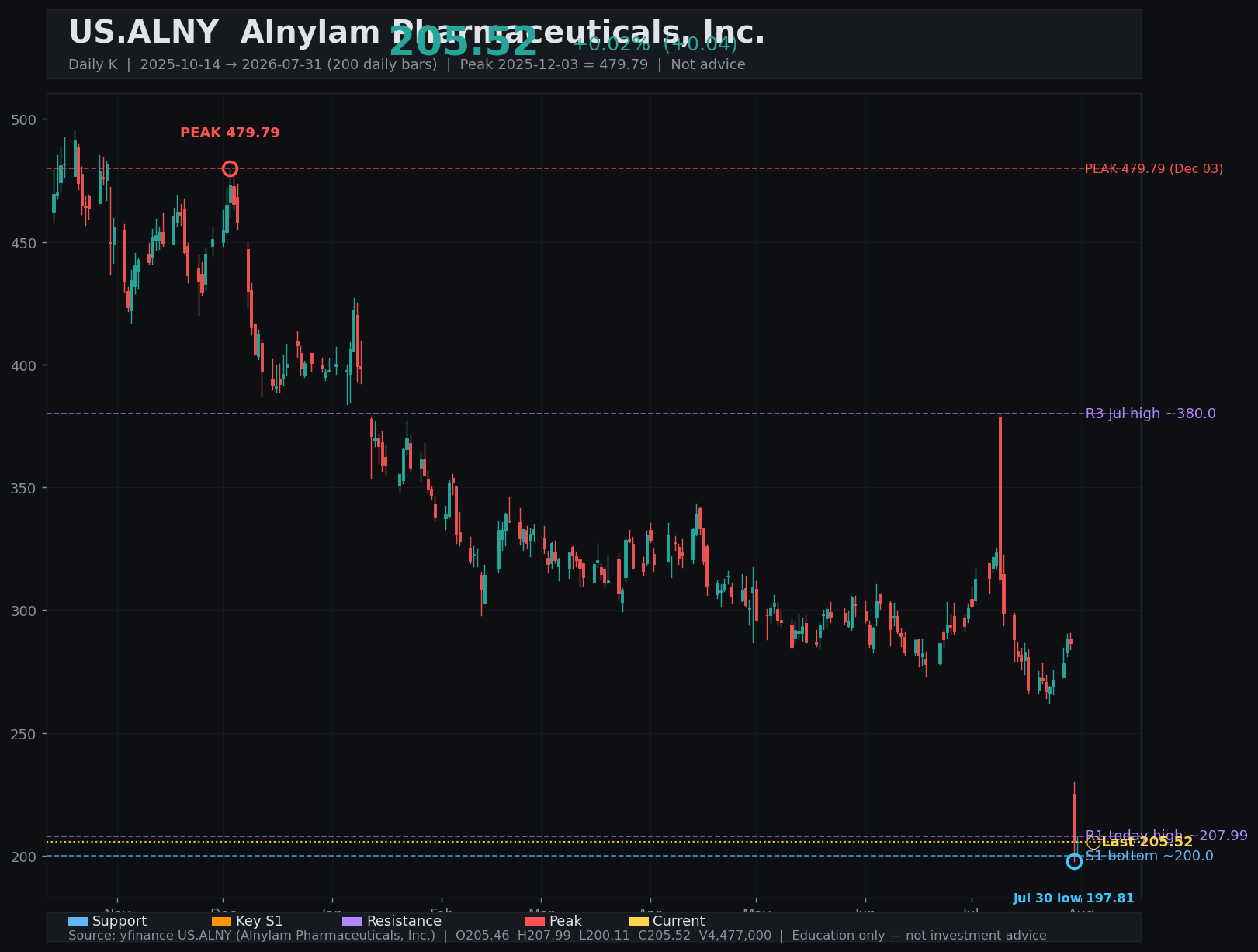
Task: Click the 500 y-axis tick label
Action: point(24,119)
